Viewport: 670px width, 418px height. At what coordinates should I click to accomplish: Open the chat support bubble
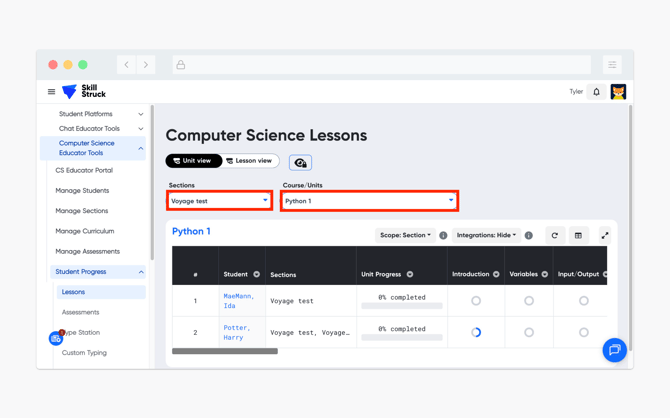coord(614,349)
